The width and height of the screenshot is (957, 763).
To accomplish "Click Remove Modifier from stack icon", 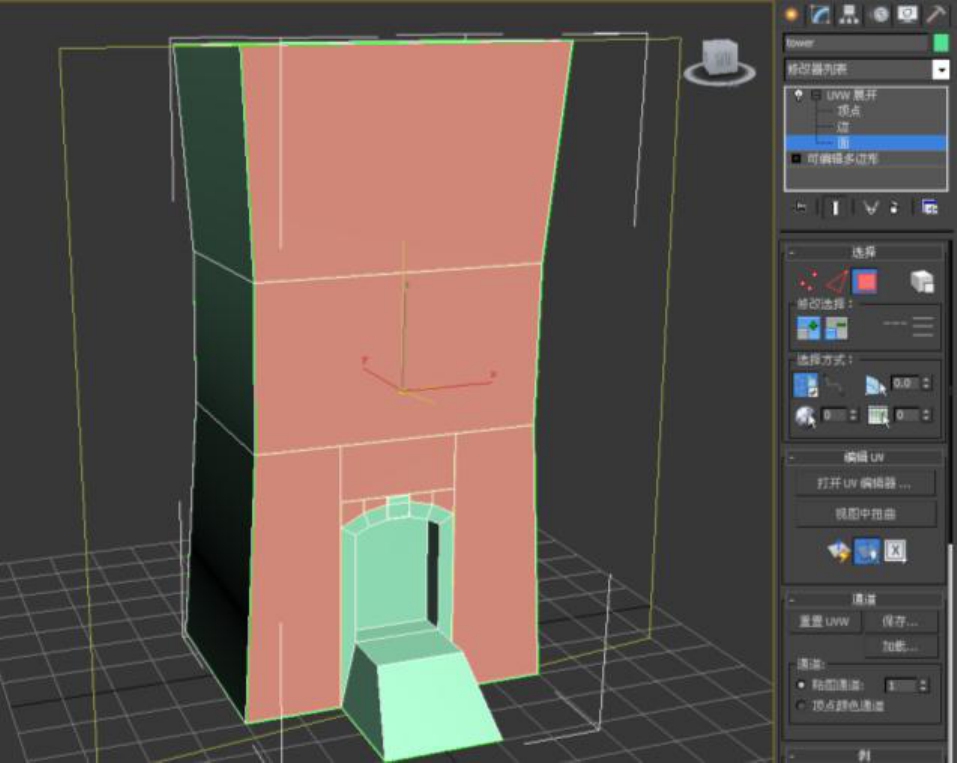I will point(894,208).
